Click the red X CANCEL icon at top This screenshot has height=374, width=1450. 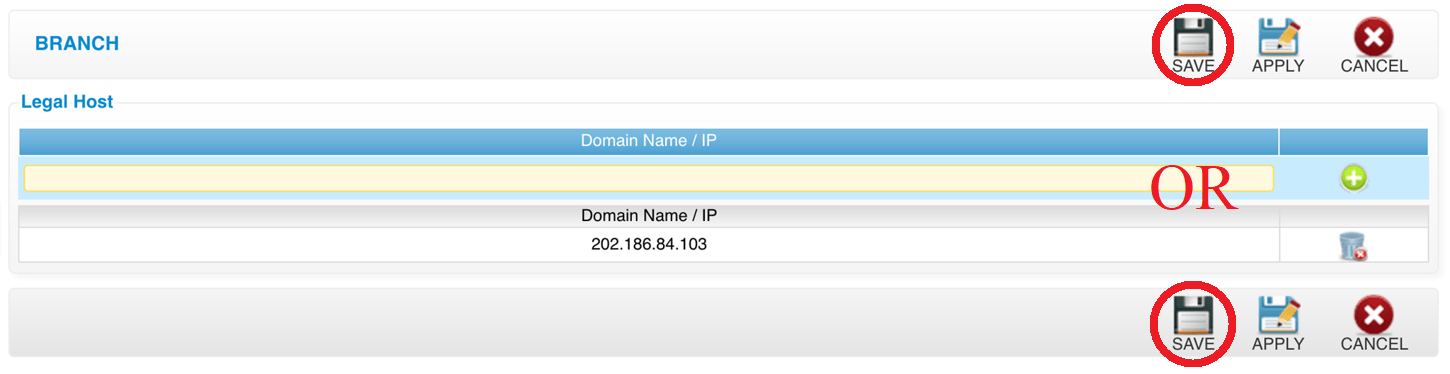pyautogui.click(x=1374, y=38)
